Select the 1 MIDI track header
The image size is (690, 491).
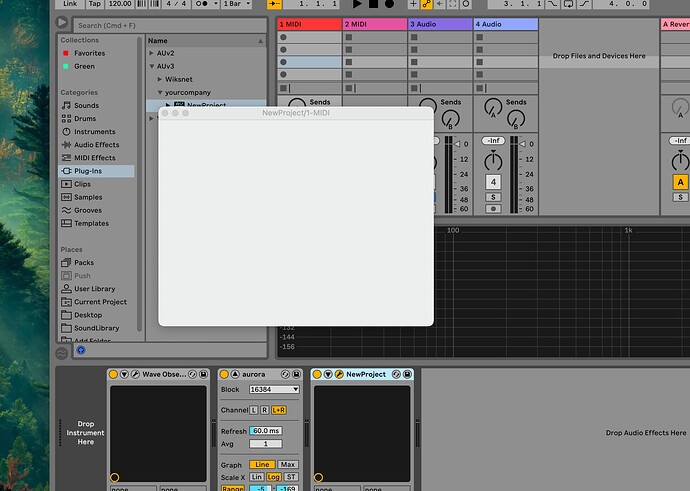[309, 24]
